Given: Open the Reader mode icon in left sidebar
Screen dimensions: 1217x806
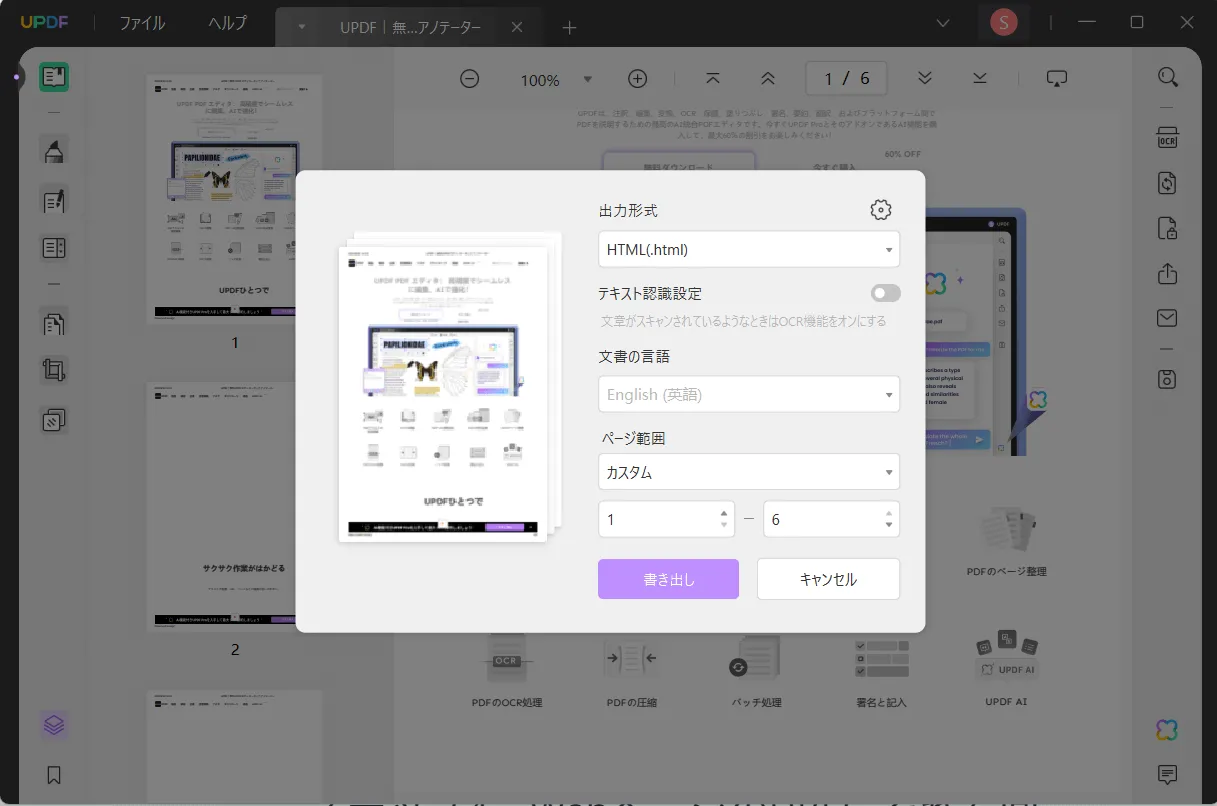Looking at the screenshot, I should coord(54,77).
